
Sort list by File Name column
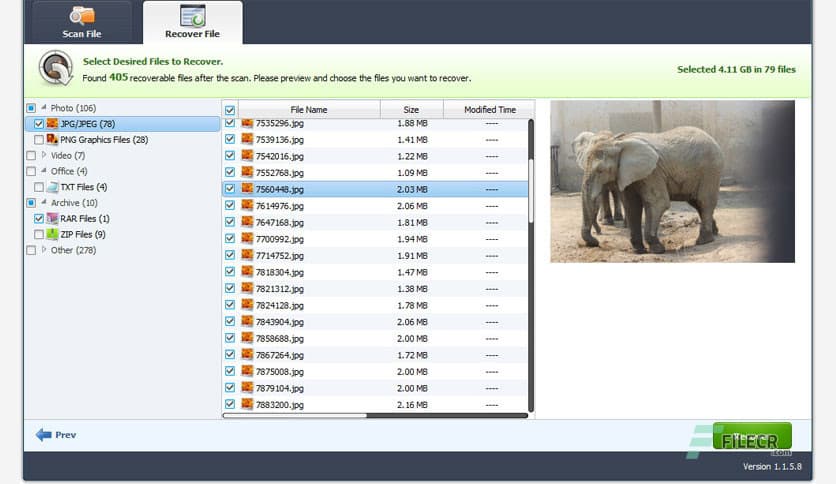309,109
